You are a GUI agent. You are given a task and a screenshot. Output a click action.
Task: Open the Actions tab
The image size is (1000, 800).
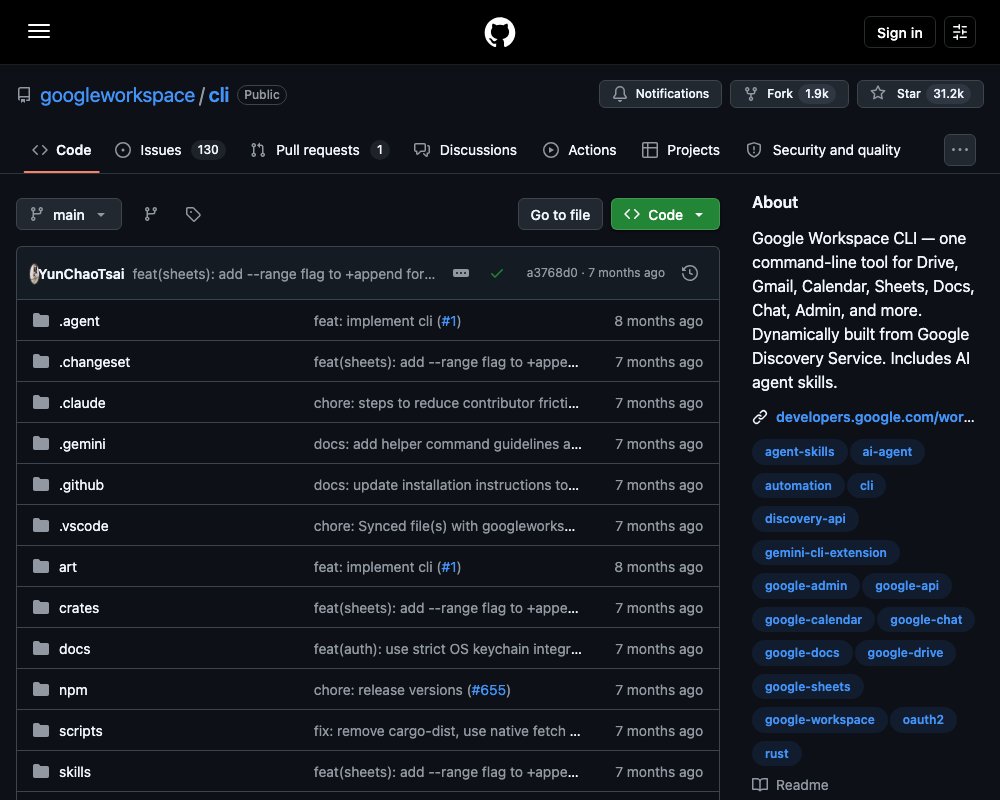[580, 150]
